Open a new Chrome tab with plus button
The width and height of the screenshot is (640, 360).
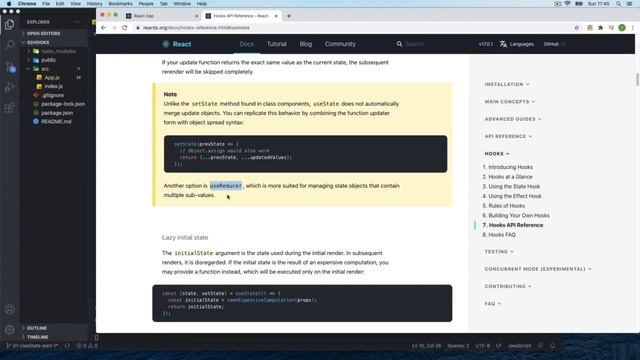pyautogui.click(x=289, y=16)
